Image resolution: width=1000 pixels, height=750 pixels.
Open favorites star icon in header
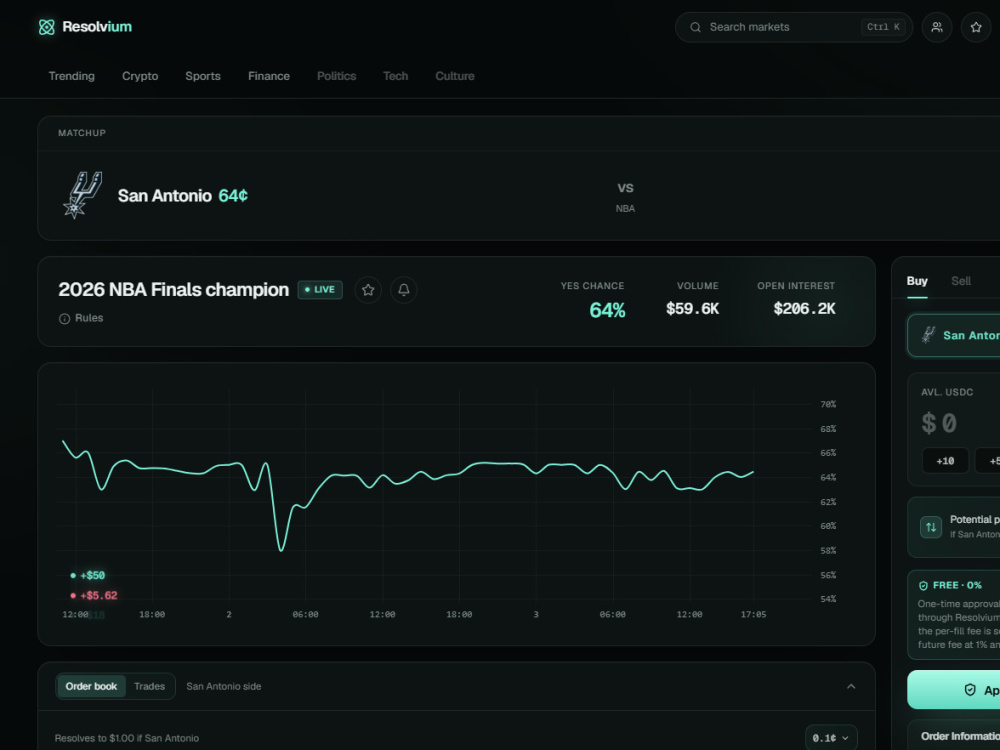[976, 27]
